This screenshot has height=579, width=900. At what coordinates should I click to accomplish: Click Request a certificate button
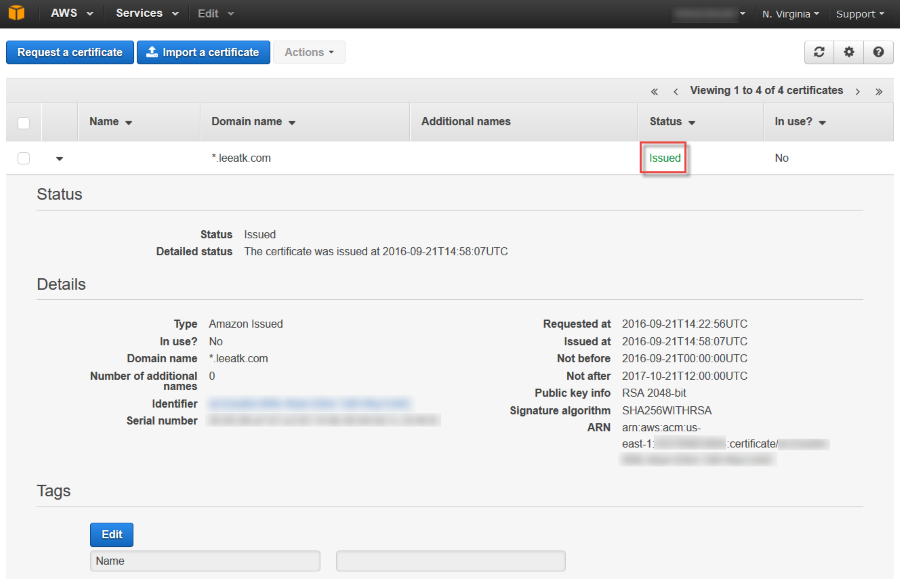70,52
